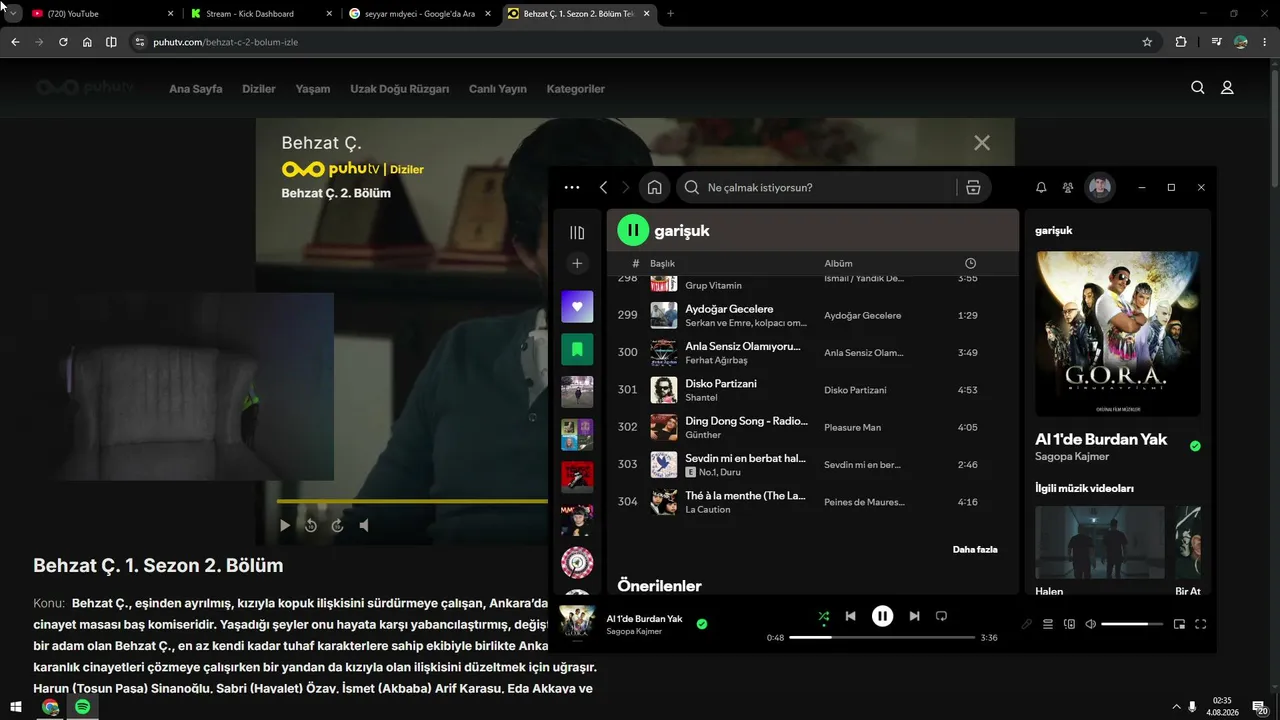Open the Spotify lyrics microphone icon
This screenshot has height=720, width=1280.
(x=1026, y=624)
